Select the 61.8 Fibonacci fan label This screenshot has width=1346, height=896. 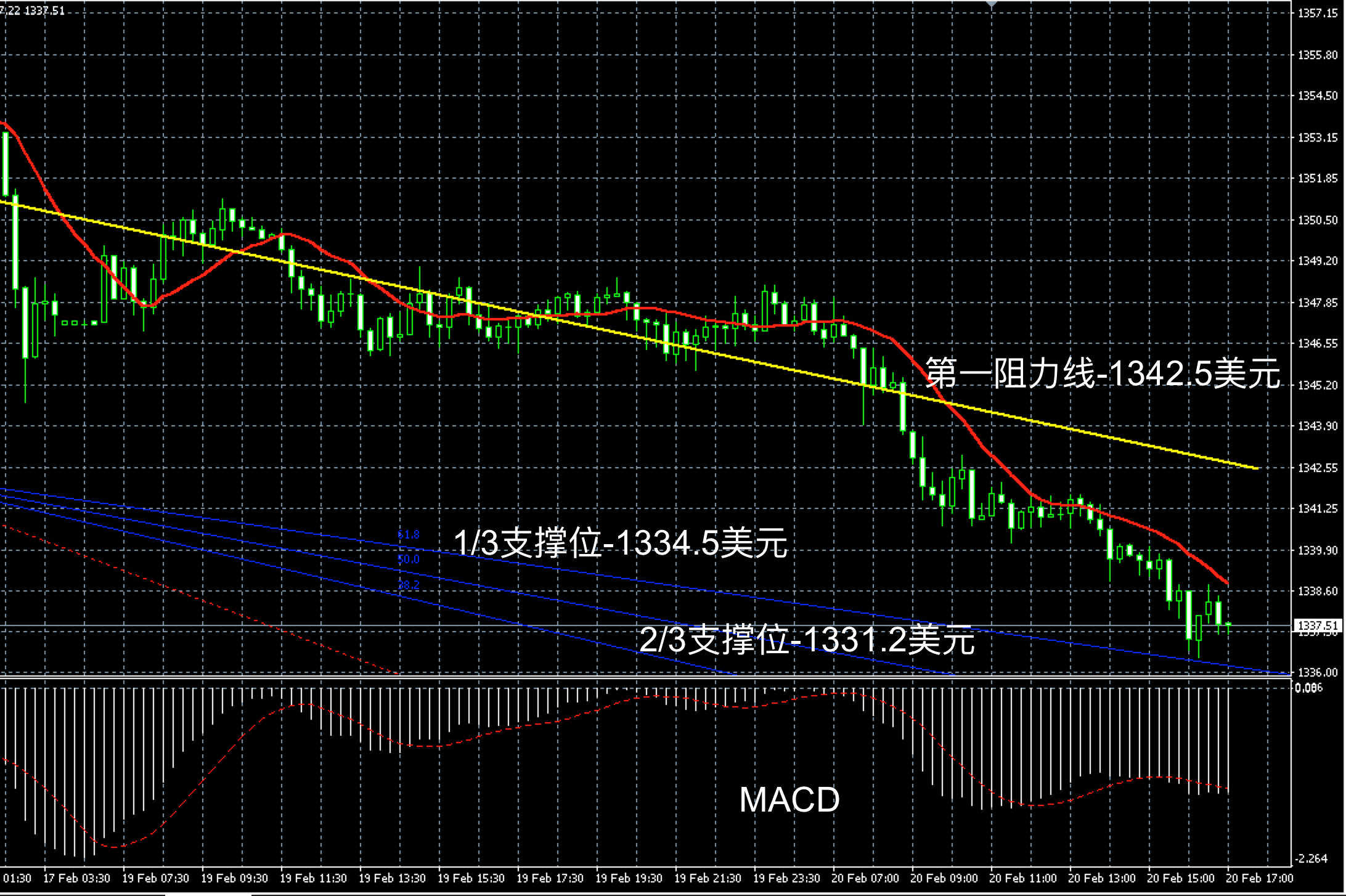click(409, 534)
